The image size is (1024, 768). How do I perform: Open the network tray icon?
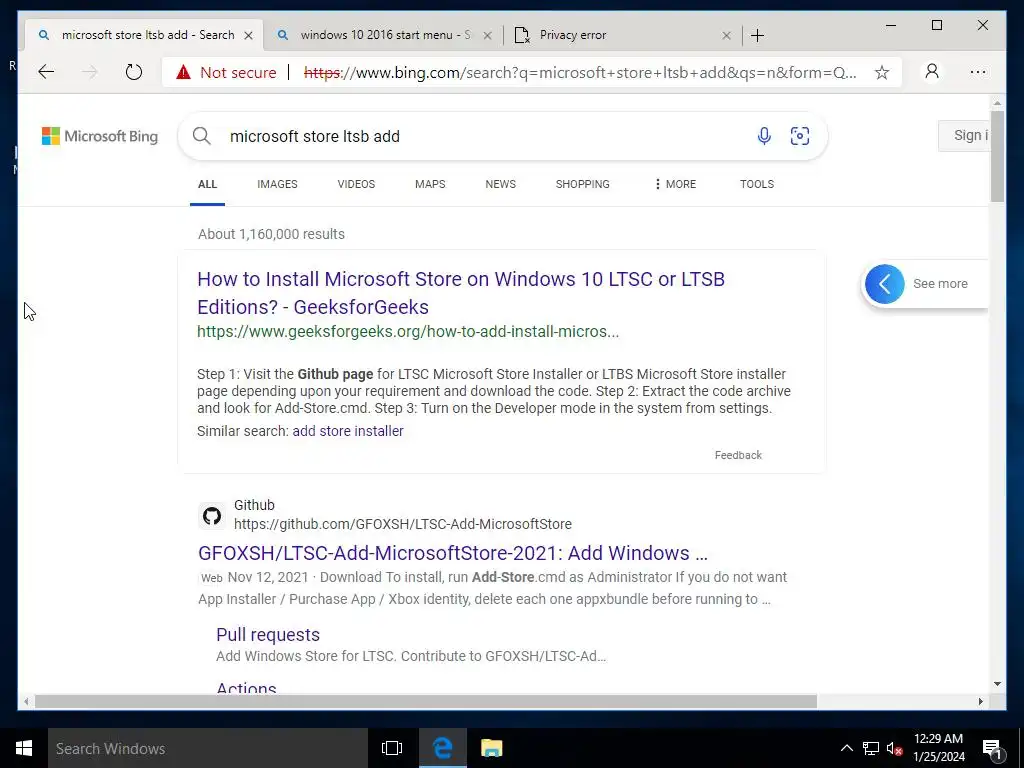tap(871, 748)
